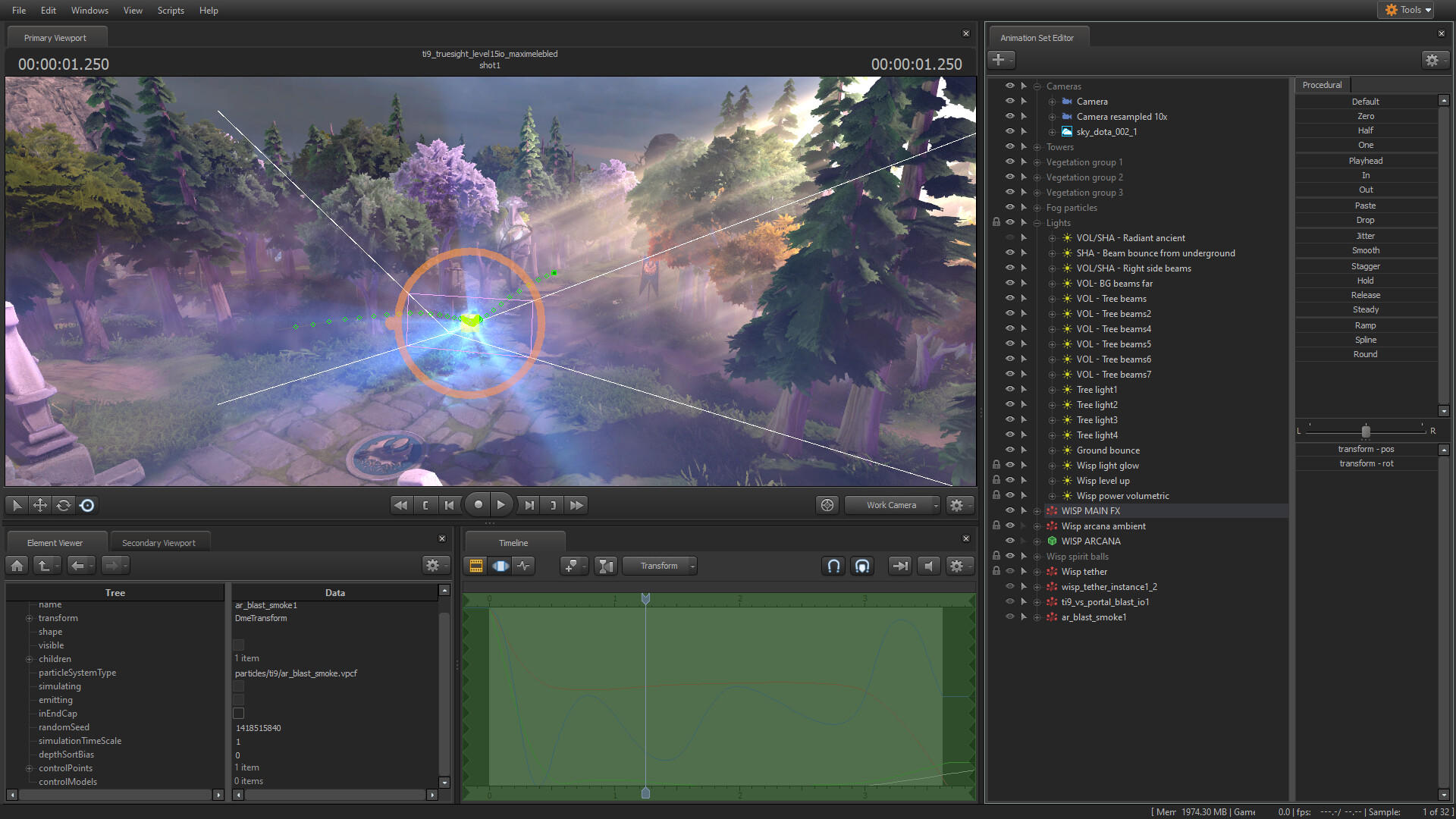
Task: Toggle timeline snapping magnet
Action: [x=833, y=566]
